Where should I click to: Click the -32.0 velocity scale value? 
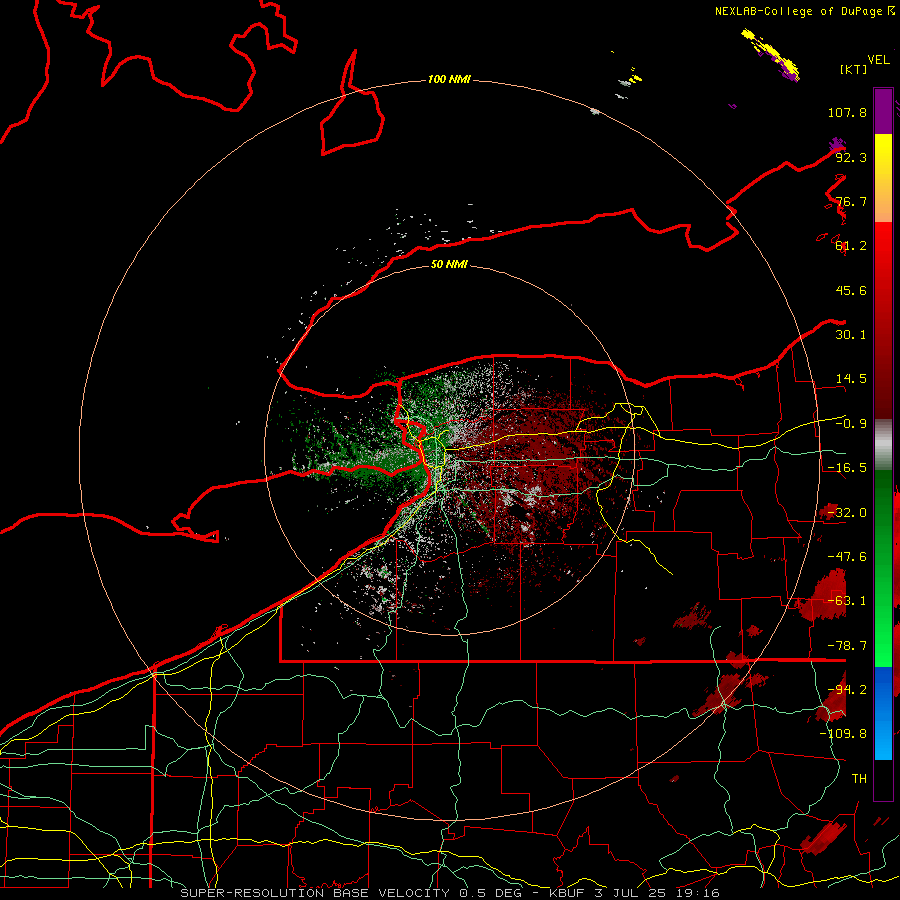point(847,513)
